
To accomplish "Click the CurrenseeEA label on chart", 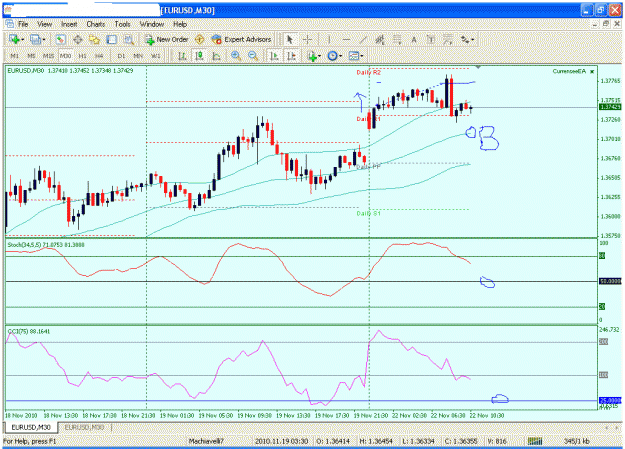I will click(569, 71).
